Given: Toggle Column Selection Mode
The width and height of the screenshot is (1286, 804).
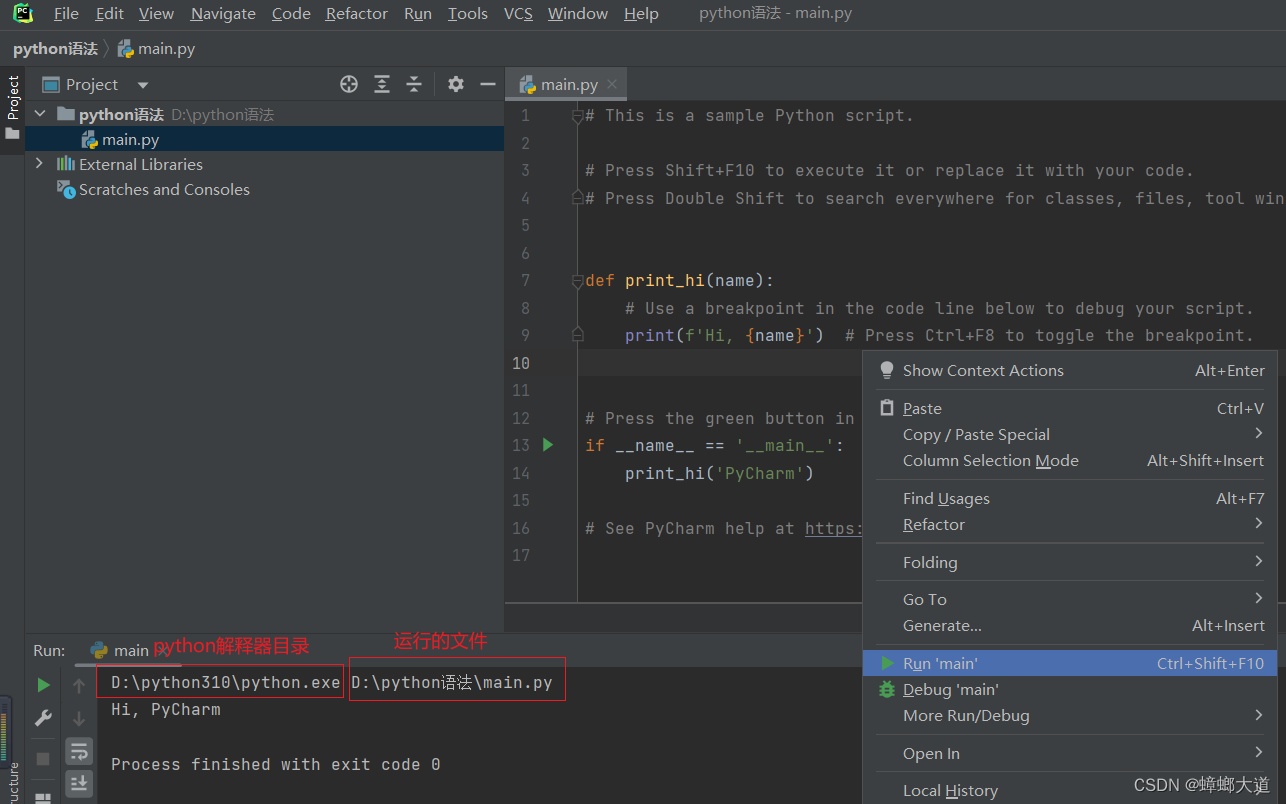Looking at the screenshot, I should pos(1070,460).
